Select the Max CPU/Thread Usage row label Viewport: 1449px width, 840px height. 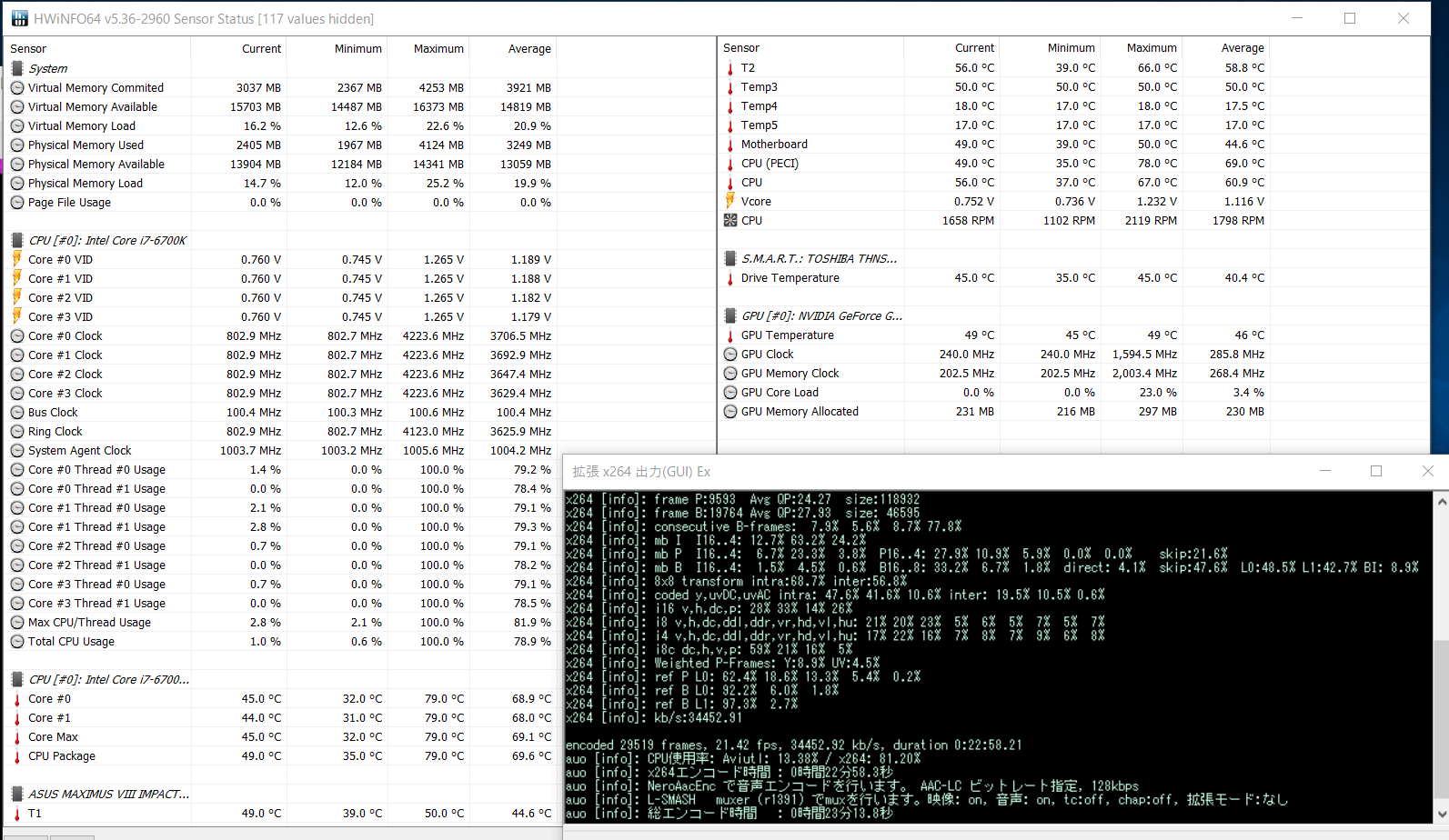[x=89, y=622]
